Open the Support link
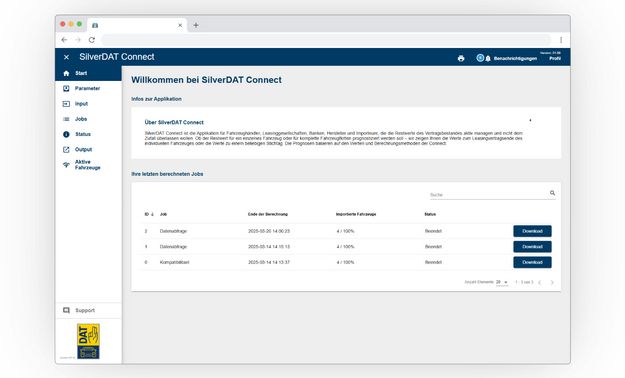This screenshot has width=625, height=378. [85, 310]
